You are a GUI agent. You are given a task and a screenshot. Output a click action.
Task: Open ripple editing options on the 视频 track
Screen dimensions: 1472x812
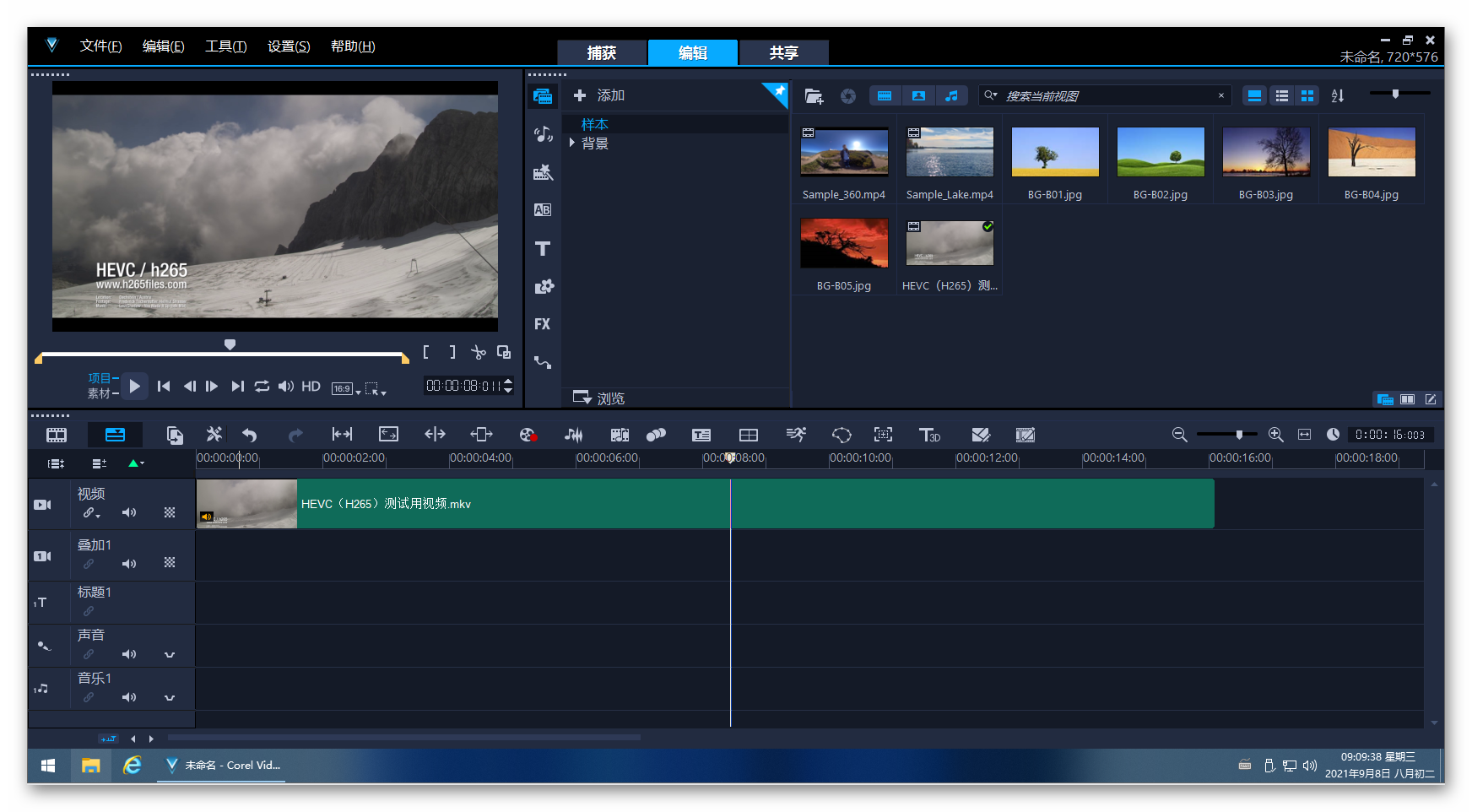pyautogui.click(x=91, y=513)
